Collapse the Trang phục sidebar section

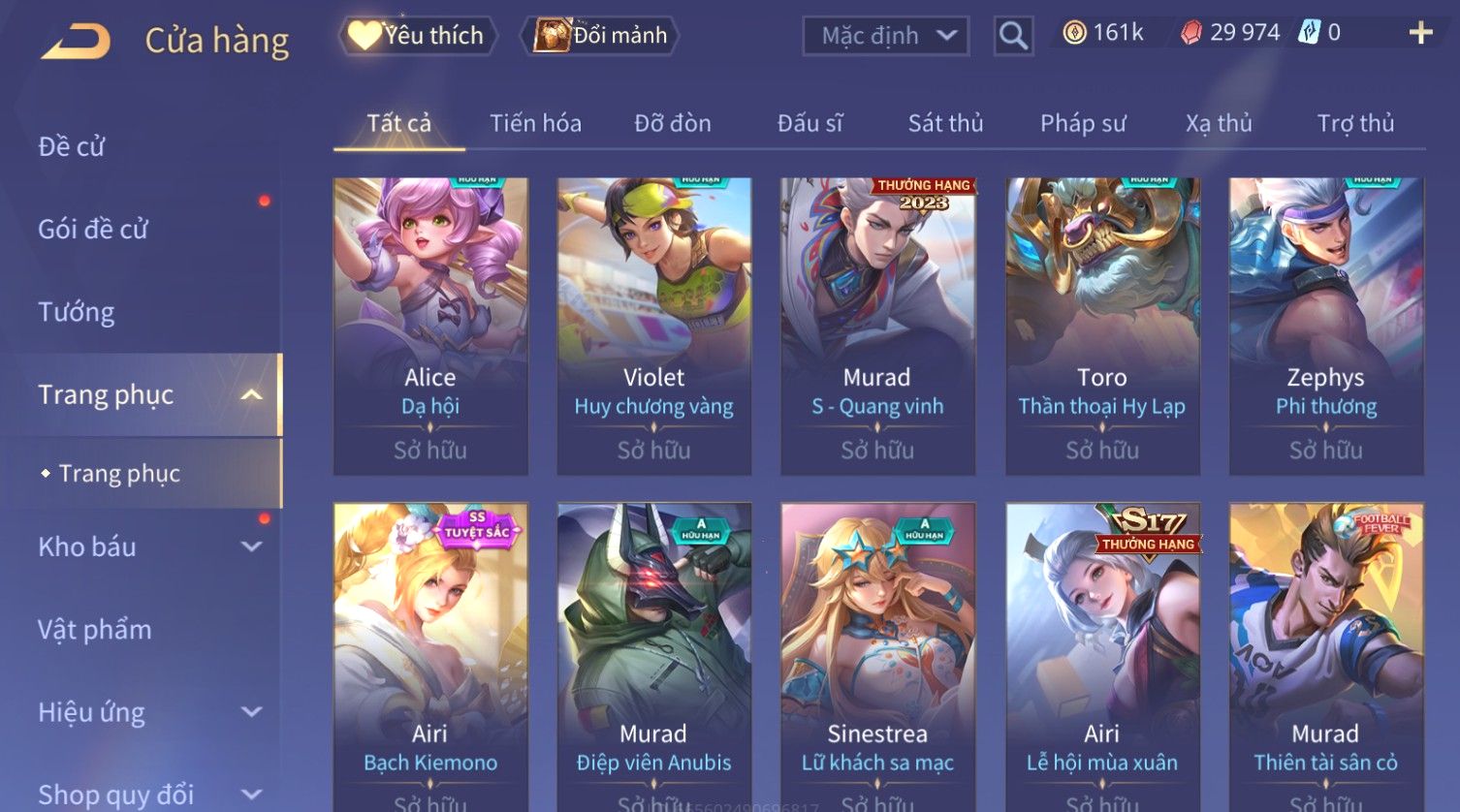[251, 394]
